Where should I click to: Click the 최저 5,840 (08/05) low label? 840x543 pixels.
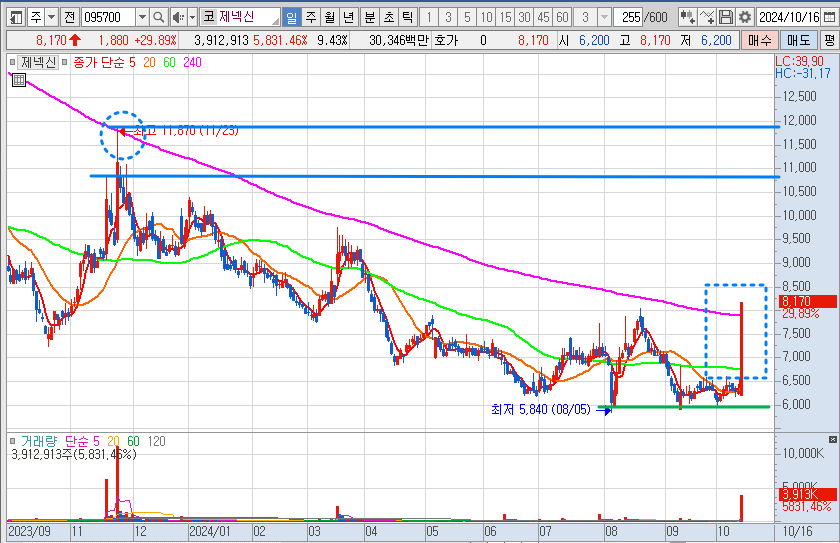(541, 410)
